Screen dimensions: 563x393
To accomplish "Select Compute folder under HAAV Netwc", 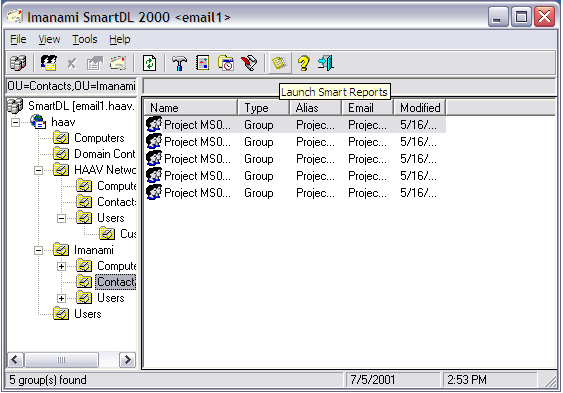I will pos(116,186).
